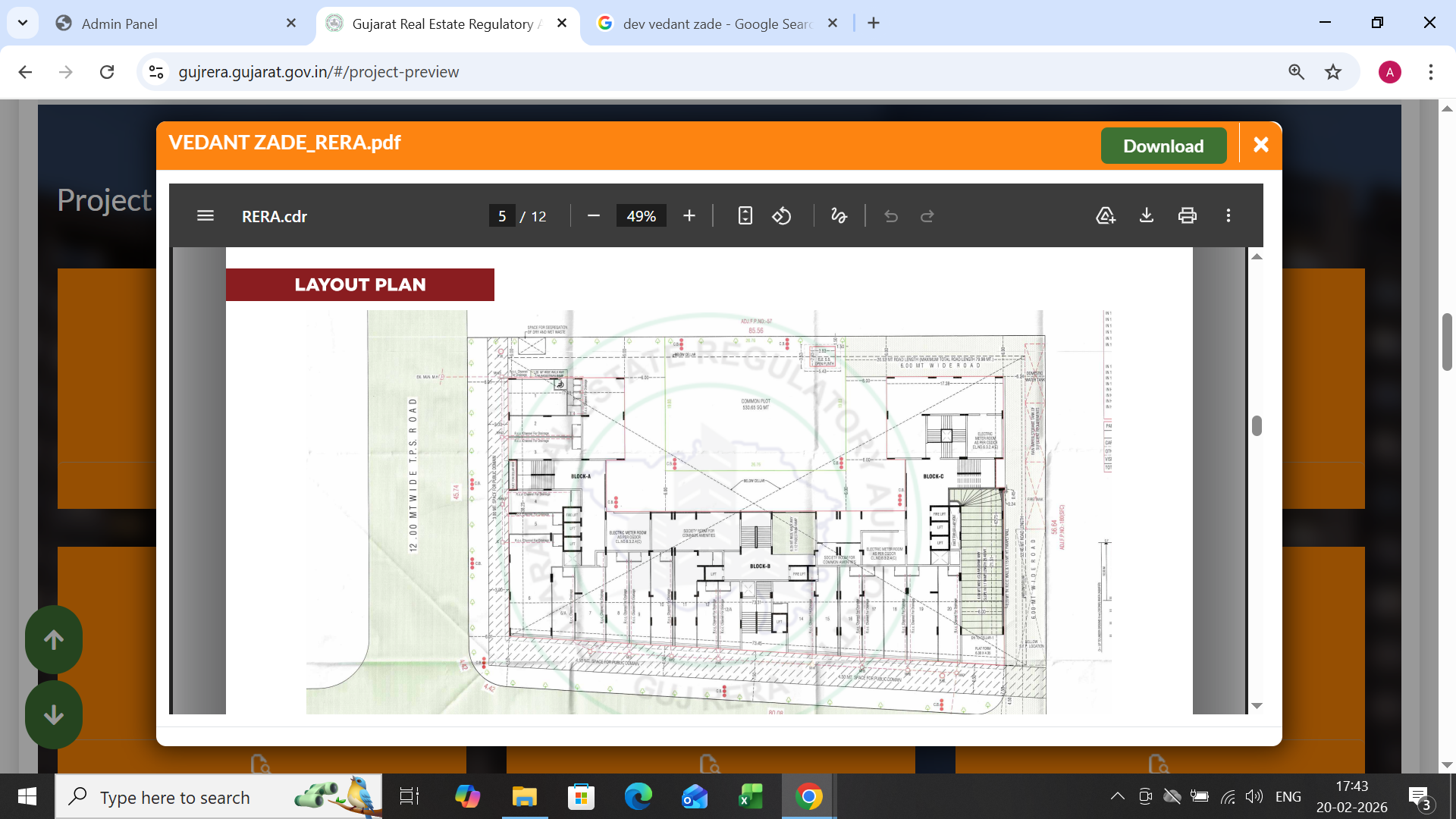Rotate the PDF counterclockwise
Image resolution: width=1456 pixels, height=819 pixels.
pos(782,216)
